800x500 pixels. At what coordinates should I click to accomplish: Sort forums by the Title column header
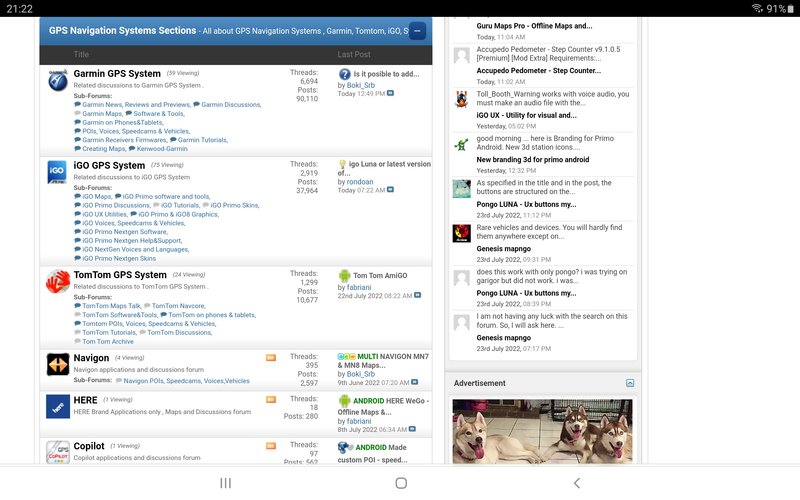pos(81,55)
